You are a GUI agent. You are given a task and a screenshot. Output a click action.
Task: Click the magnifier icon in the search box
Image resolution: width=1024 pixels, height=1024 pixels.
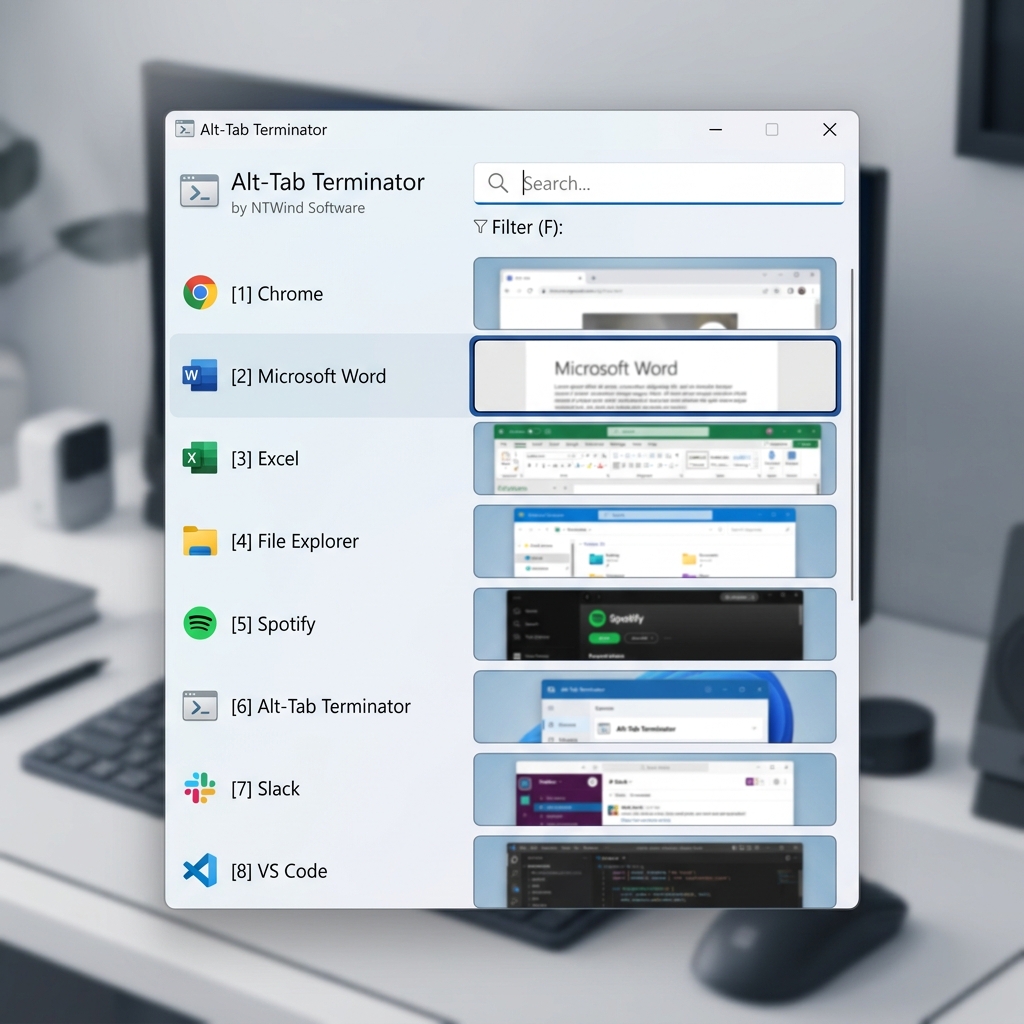(498, 183)
